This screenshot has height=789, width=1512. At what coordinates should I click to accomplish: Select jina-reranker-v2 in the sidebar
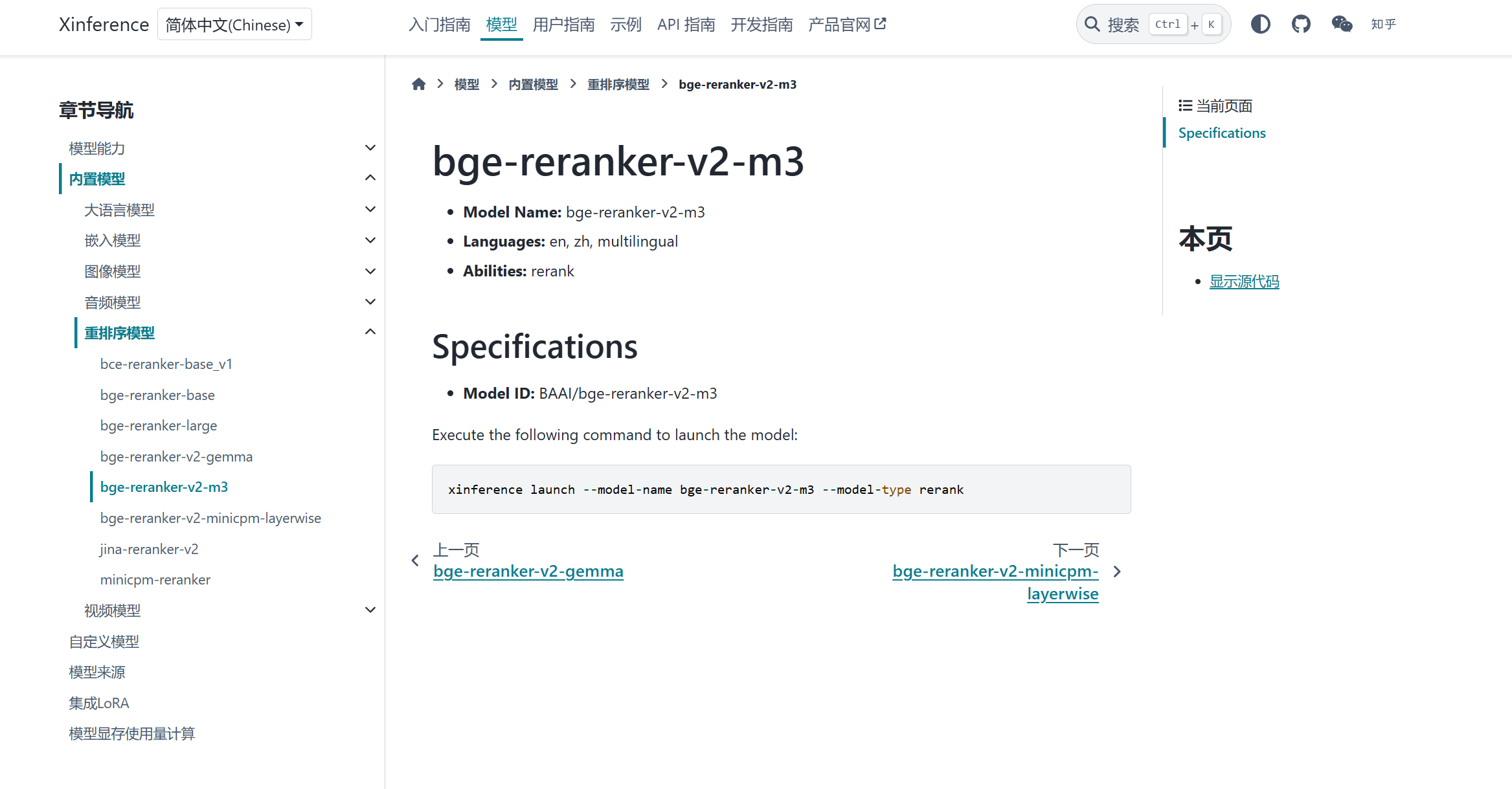click(x=149, y=549)
